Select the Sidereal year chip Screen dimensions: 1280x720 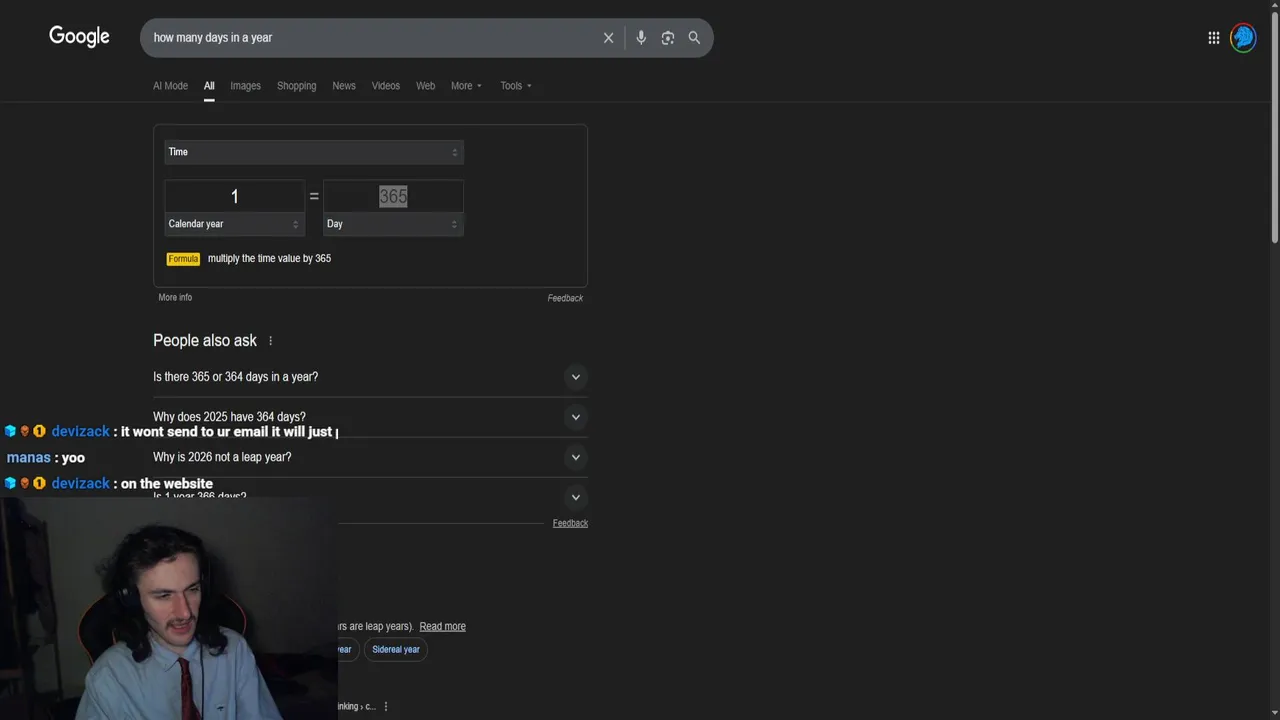coord(396,650)
